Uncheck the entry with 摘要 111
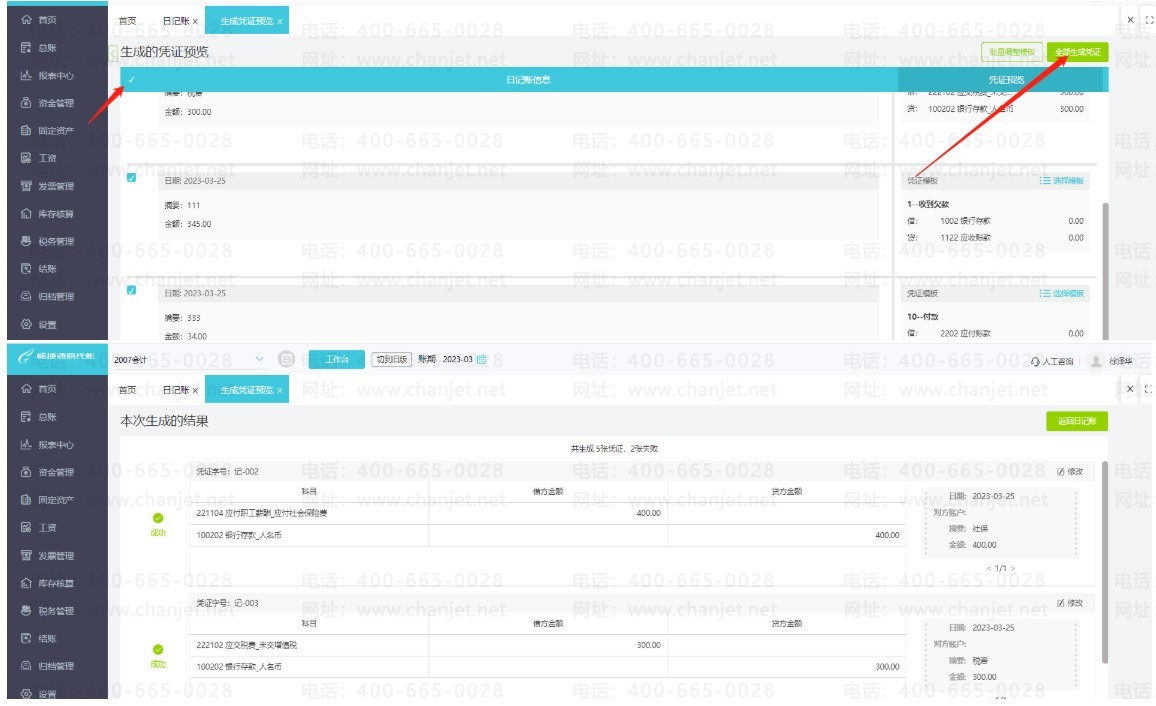Viewport: 1156px width, 706px height. 131,178
